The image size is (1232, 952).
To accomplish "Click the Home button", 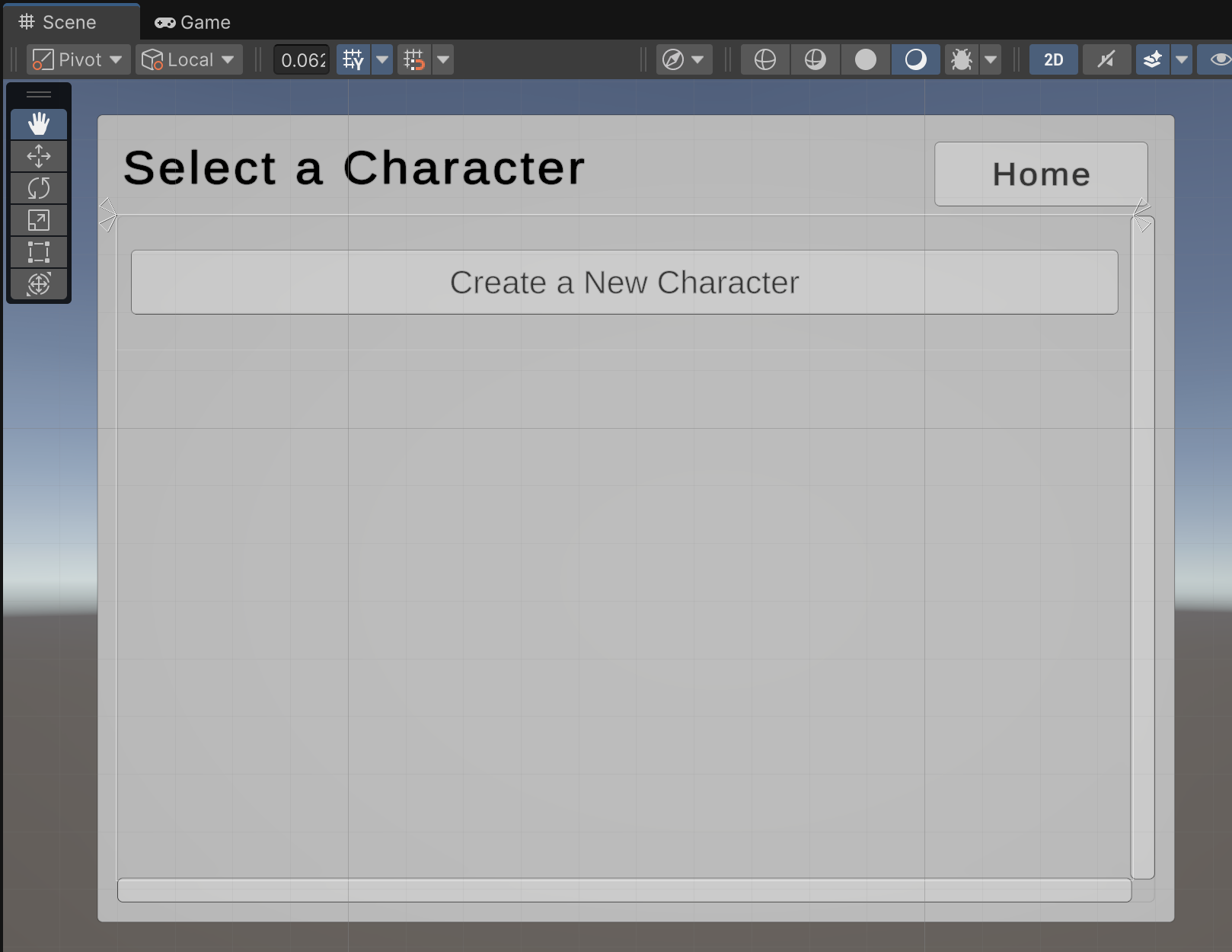I will [x=1040, y=174].
